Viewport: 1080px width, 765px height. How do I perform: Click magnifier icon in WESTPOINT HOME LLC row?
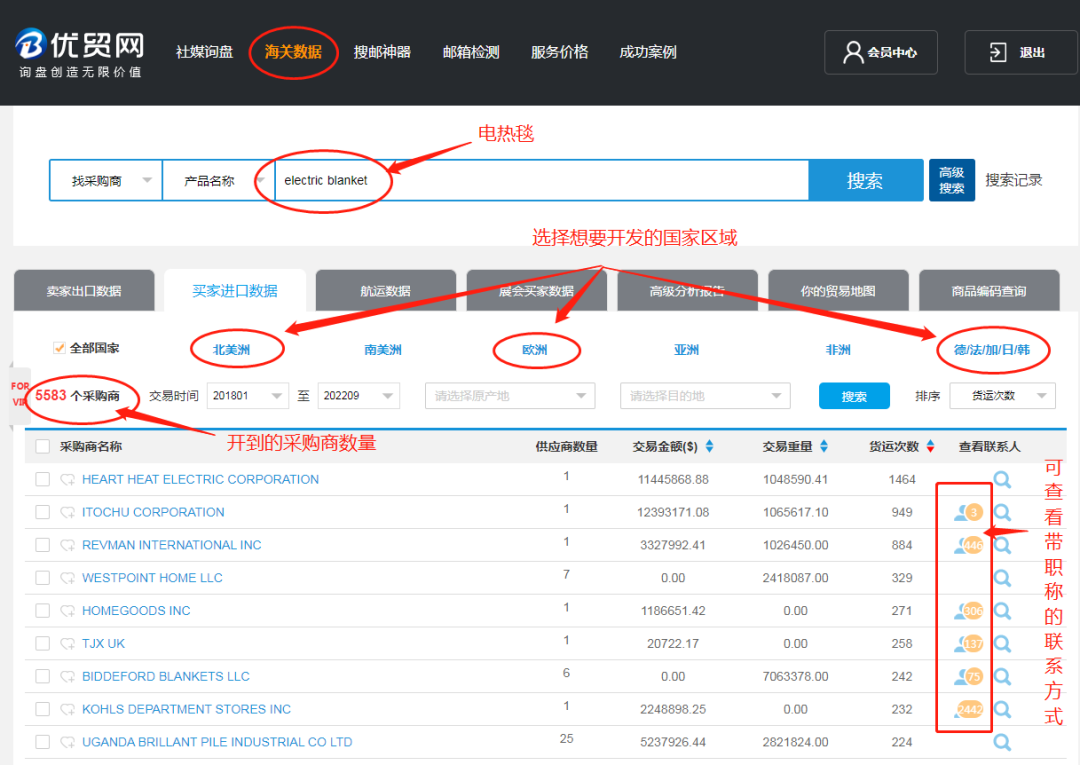(x=1002, y=578)
